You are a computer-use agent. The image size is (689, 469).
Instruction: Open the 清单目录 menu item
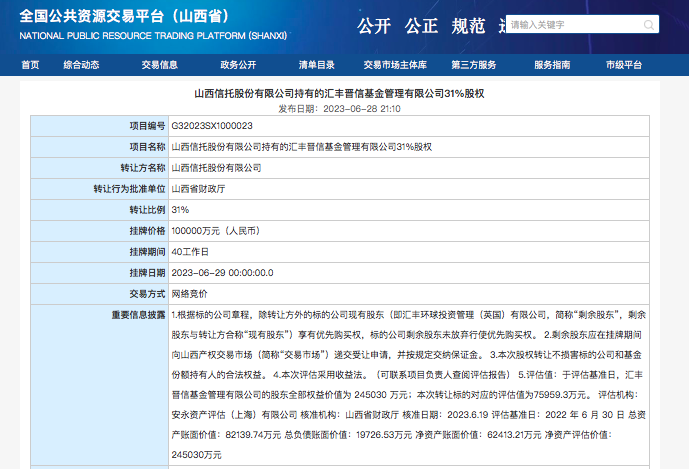(316, 65)
